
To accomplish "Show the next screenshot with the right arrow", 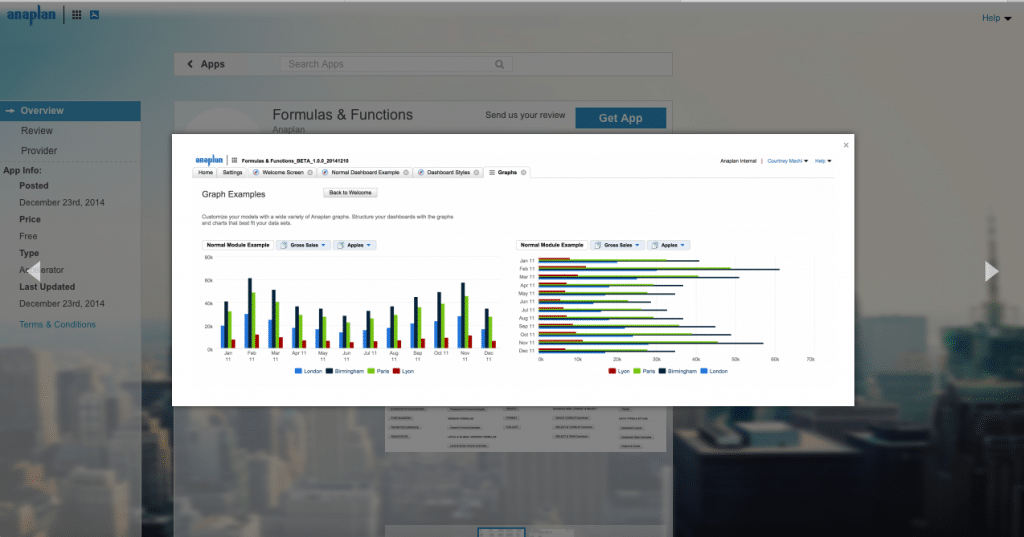I will [991, 270].
